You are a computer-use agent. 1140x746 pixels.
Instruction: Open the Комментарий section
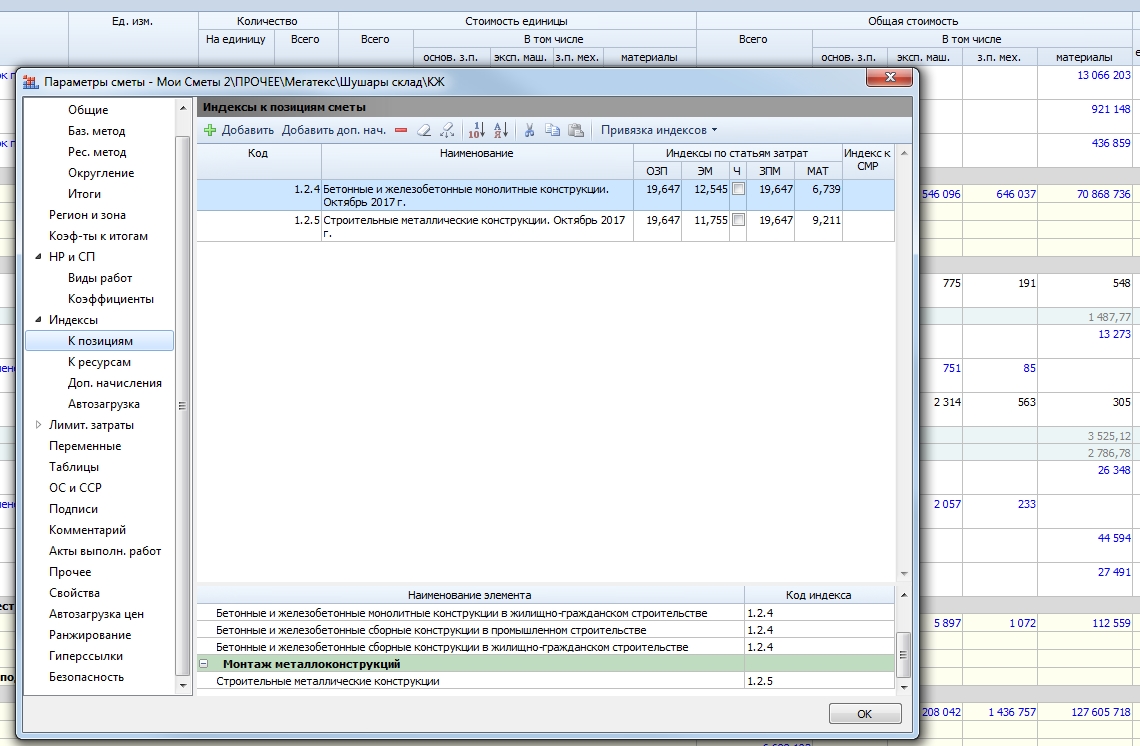point(87,530)
